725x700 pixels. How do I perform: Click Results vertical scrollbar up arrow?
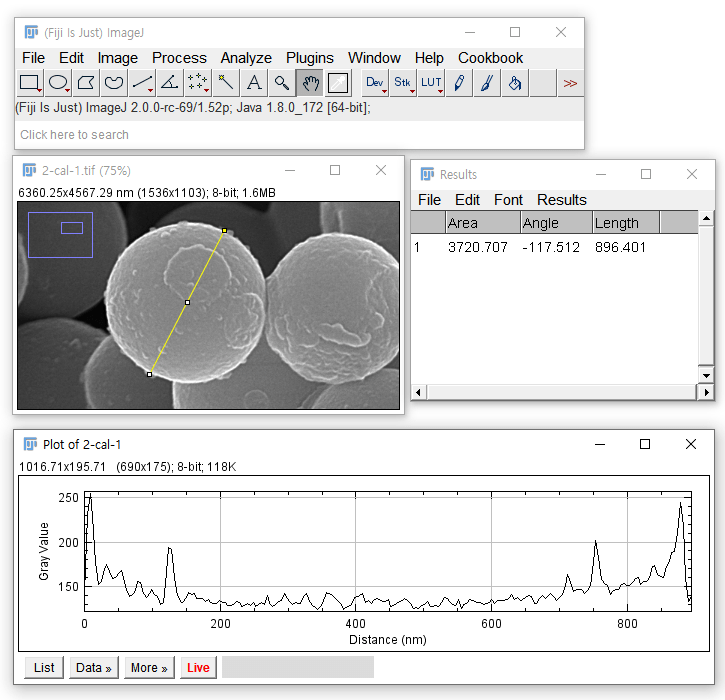(706, 218)
